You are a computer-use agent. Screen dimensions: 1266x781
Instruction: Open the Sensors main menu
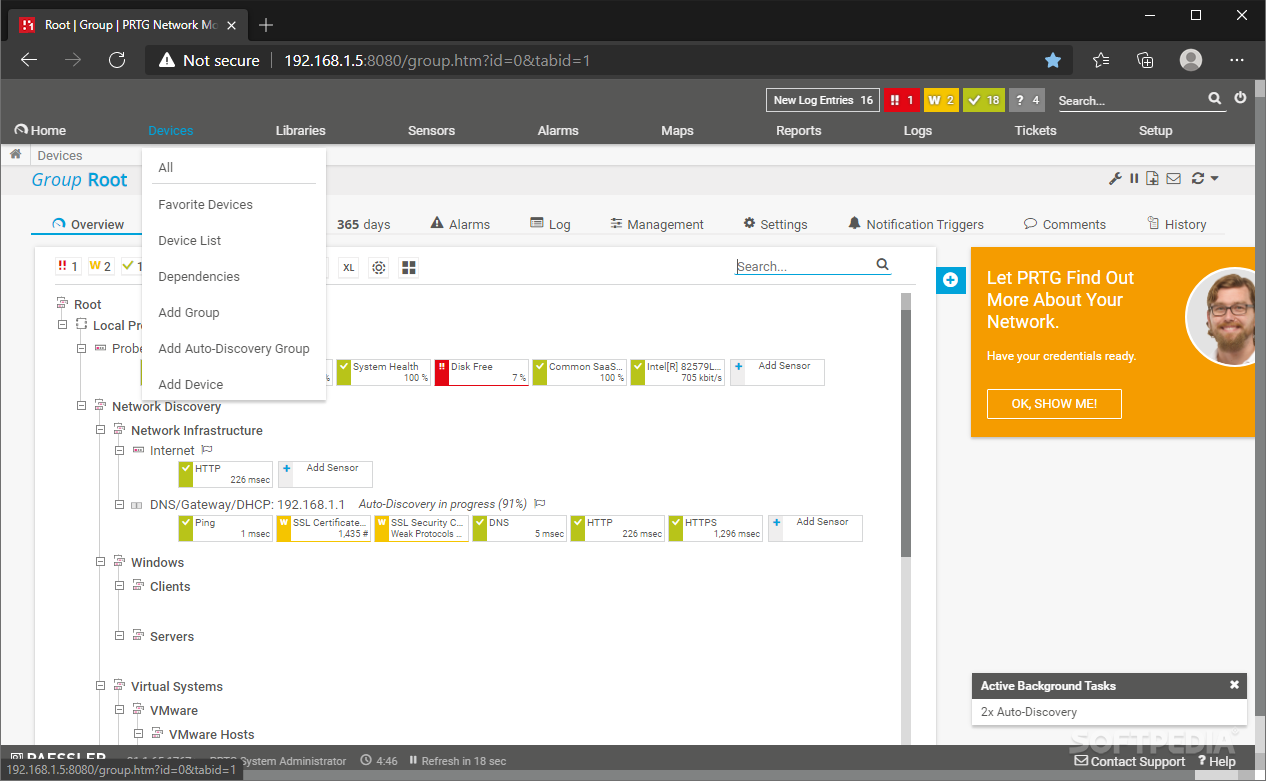431,130
